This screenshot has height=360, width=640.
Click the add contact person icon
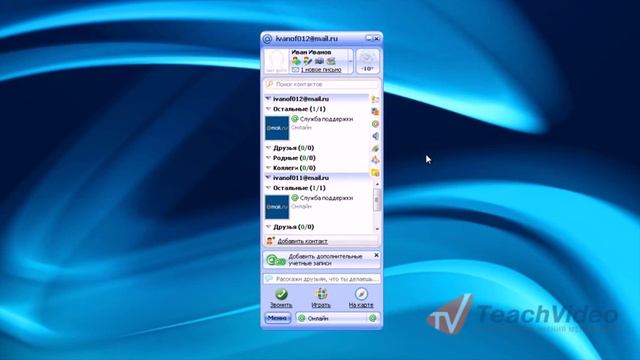(x=270, y=241)
